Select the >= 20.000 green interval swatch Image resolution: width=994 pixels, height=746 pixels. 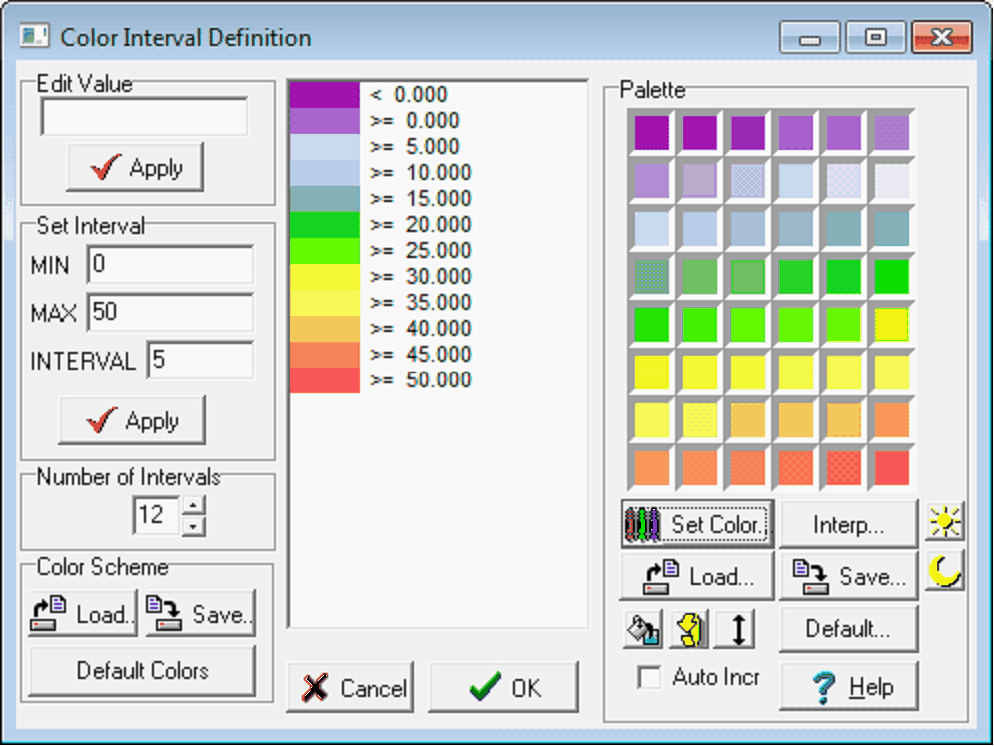pos(324,225)
